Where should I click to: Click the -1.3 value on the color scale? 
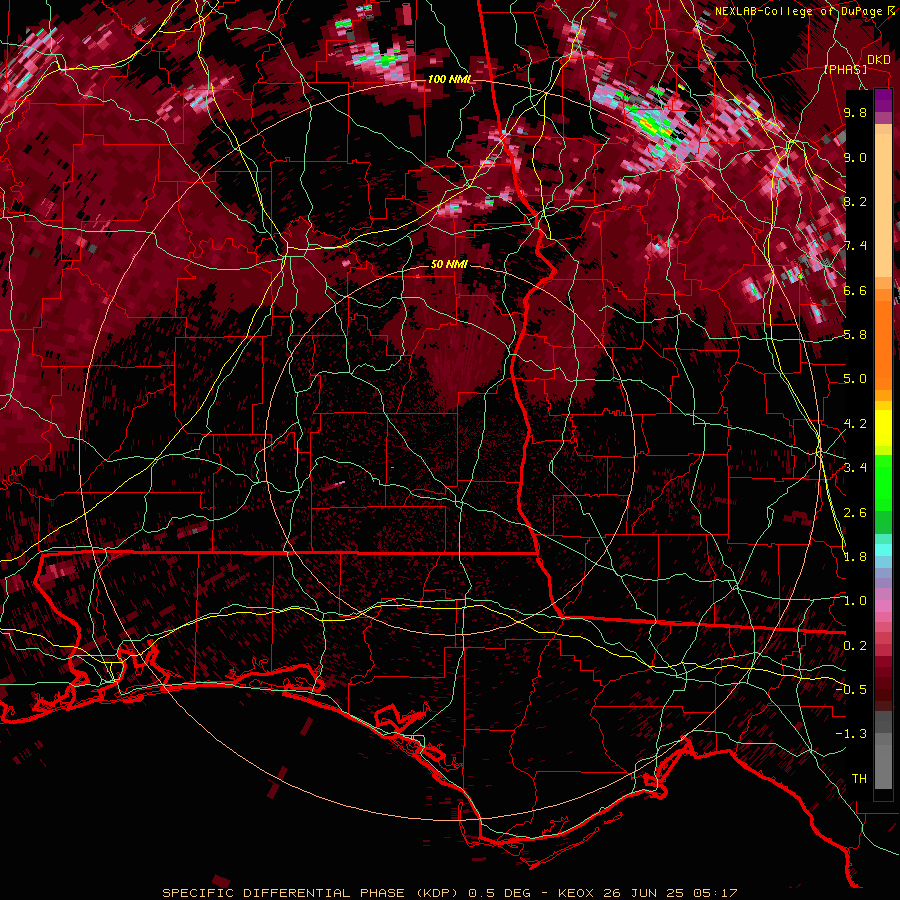pyautogui.click(x=851, y=734)
